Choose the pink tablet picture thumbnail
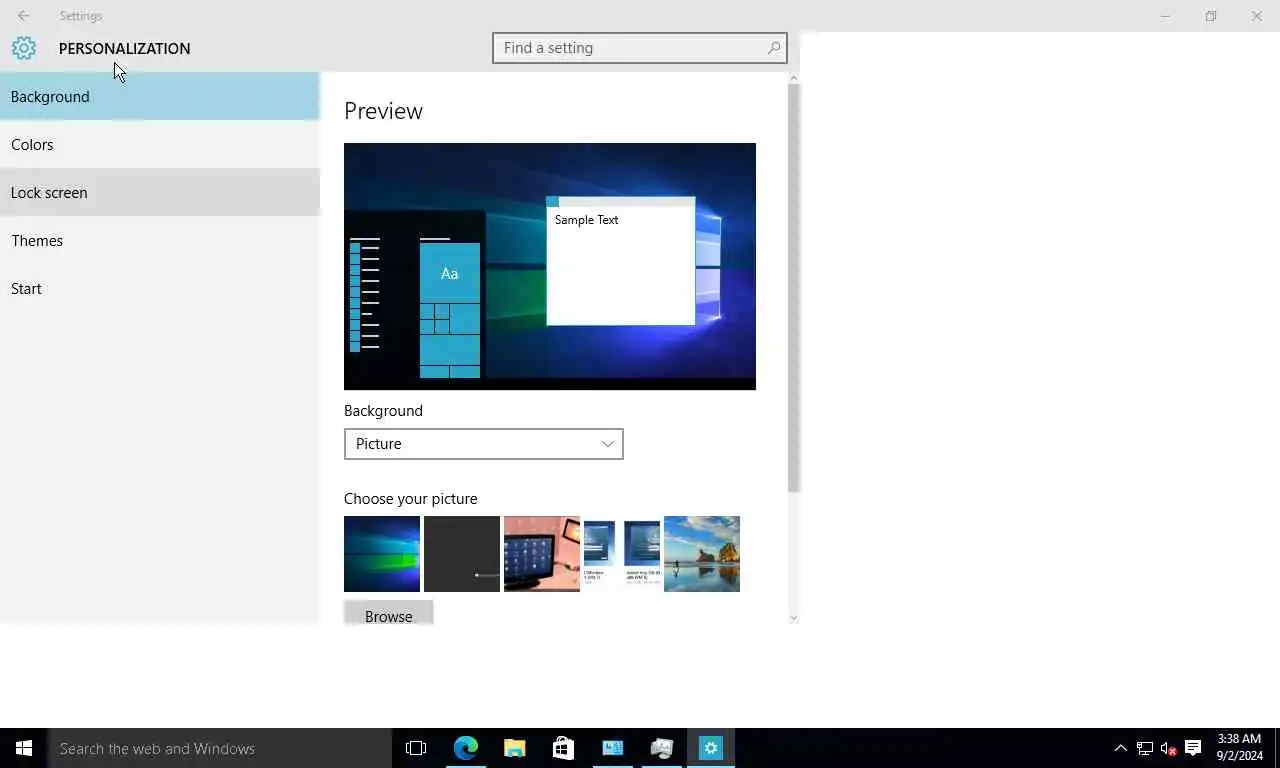 point(542,554)
